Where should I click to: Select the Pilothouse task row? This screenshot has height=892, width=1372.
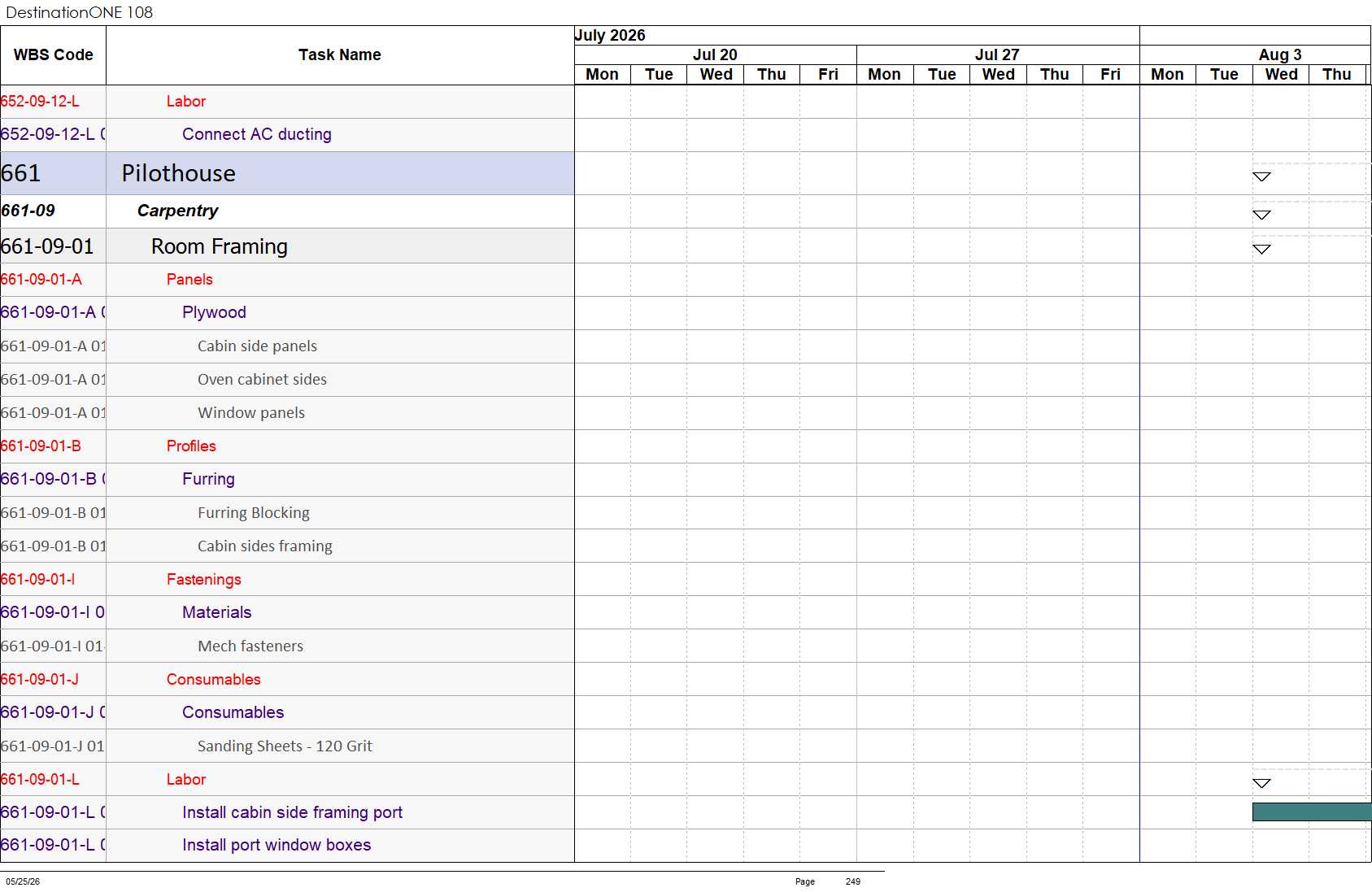point(287,173)
